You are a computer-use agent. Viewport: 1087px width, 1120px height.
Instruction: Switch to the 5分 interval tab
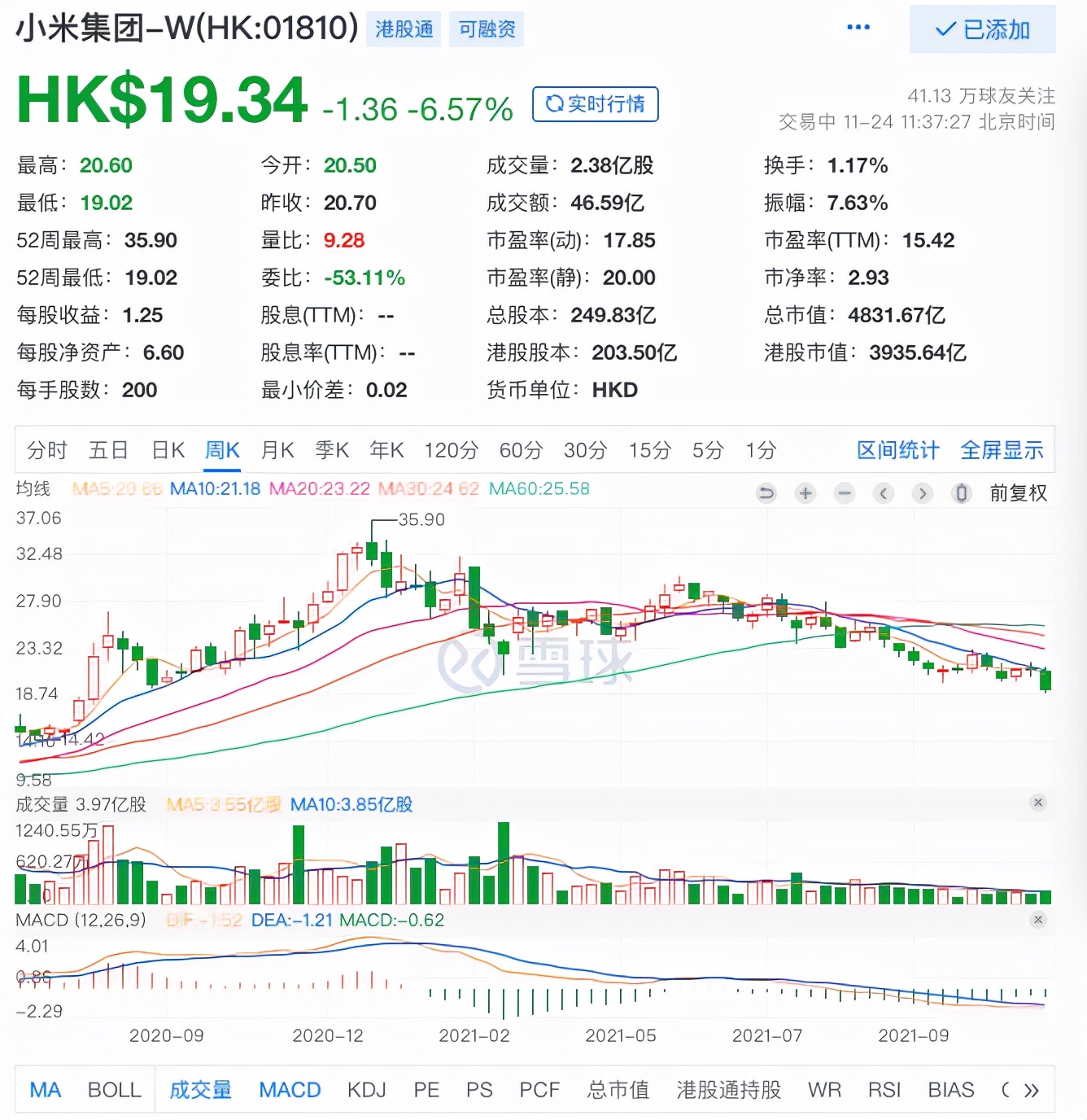click(708, 450)
